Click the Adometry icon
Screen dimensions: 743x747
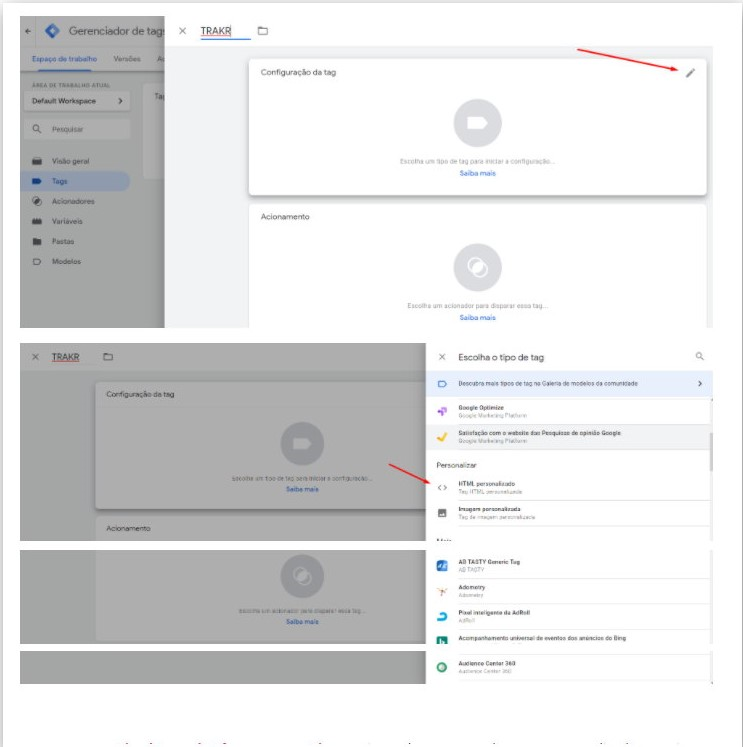tap(442, 591)
